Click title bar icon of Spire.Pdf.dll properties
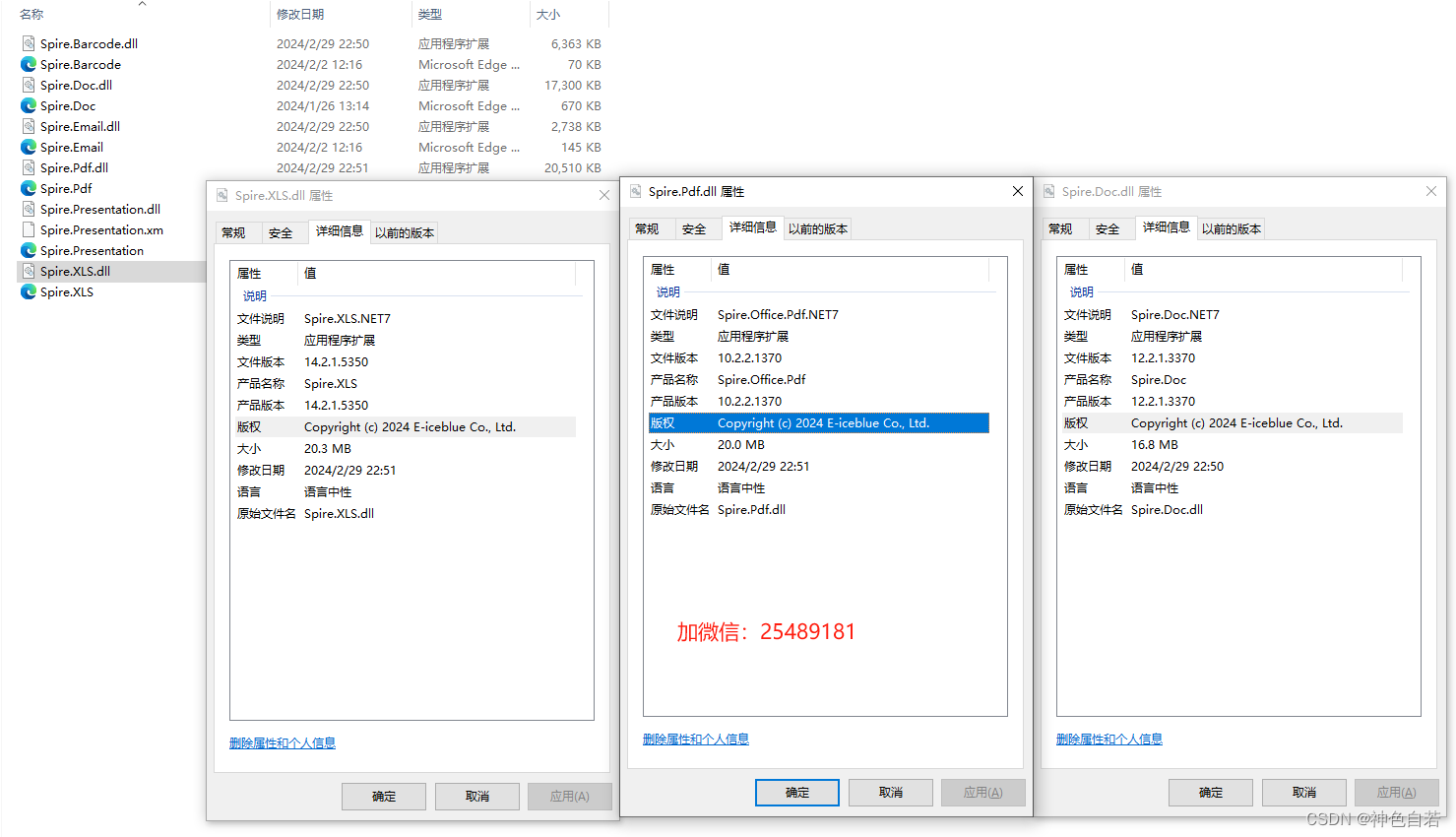 point(636,191)
